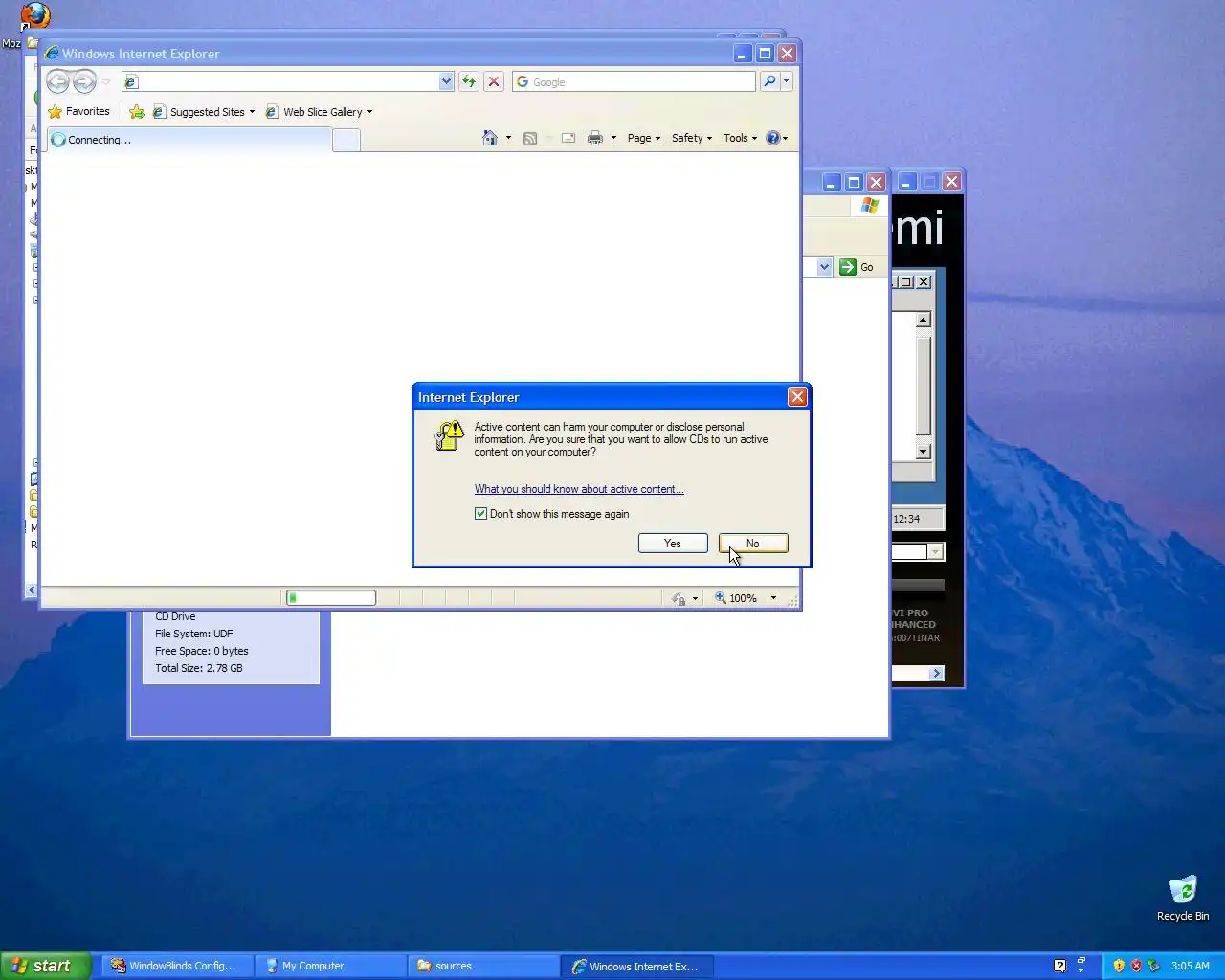Click "Free Space: 0 bytes" text
The width and height of the screenshot is (1225, 980).
(x=202, y=651)
